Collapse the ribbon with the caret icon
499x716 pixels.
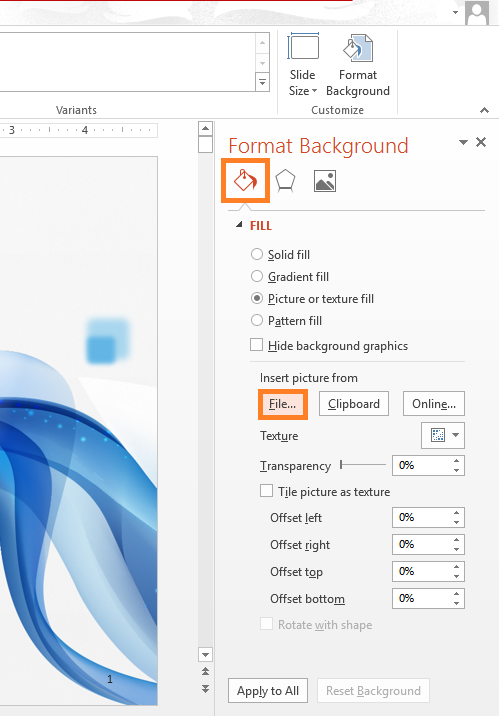484,110
